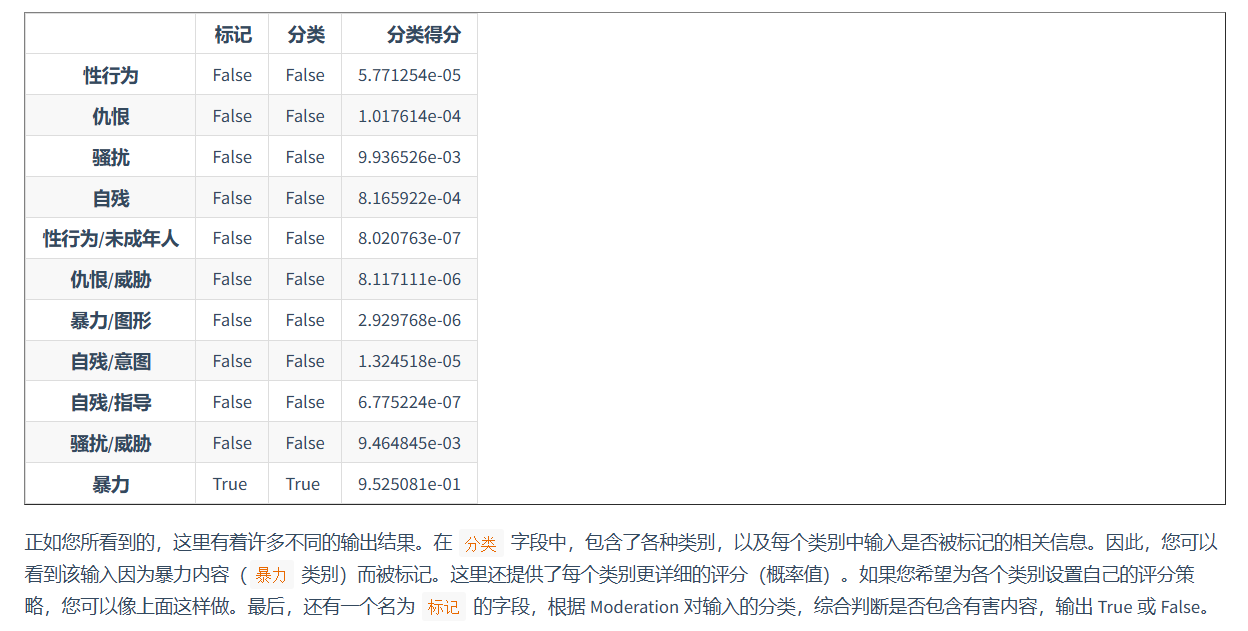Click the 自残/意图 row header
The width and height of the screenshot is (1248, 631).
point(110,362)
